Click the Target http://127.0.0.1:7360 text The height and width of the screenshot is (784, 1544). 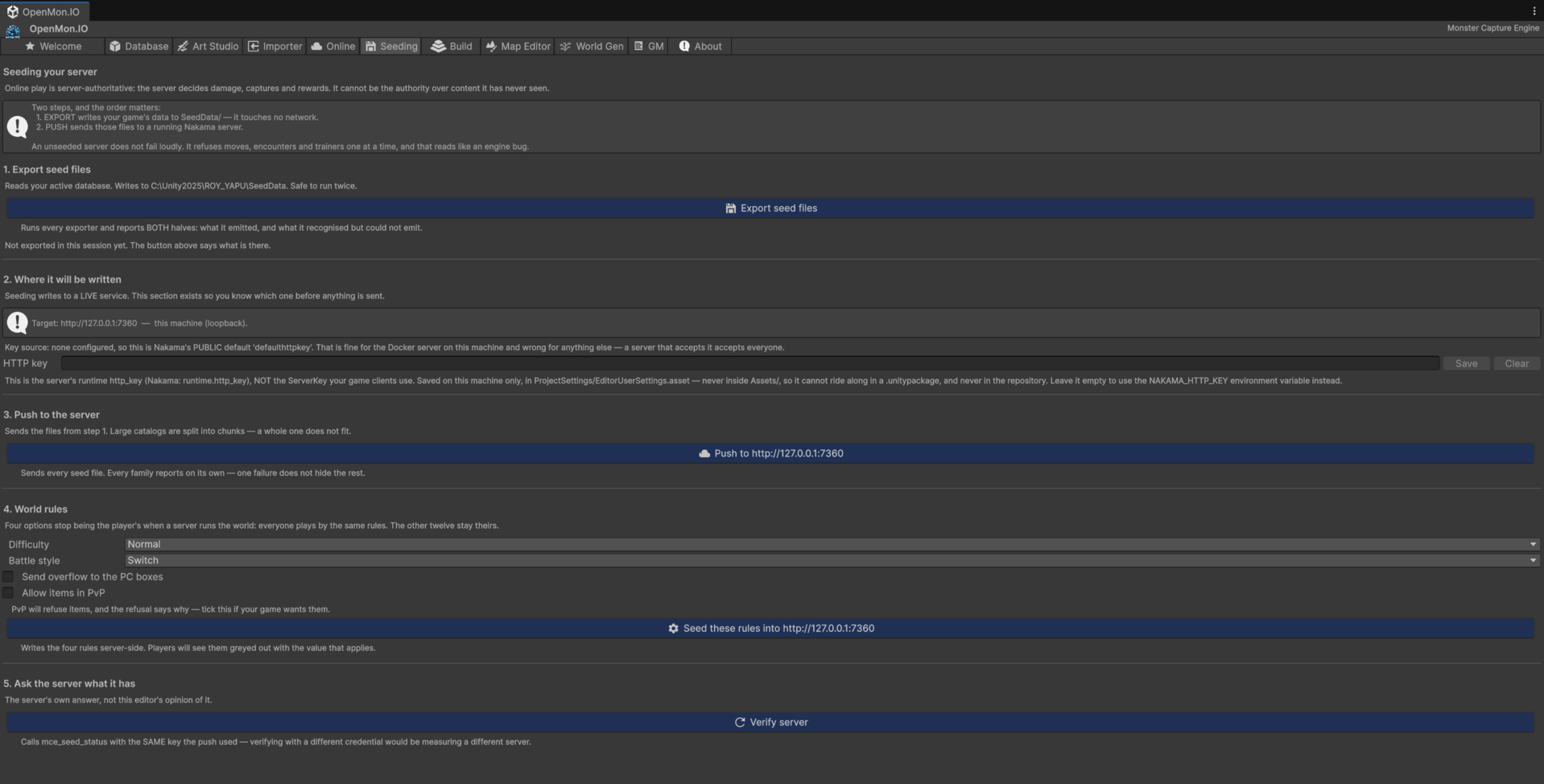[x=139, y=324]
